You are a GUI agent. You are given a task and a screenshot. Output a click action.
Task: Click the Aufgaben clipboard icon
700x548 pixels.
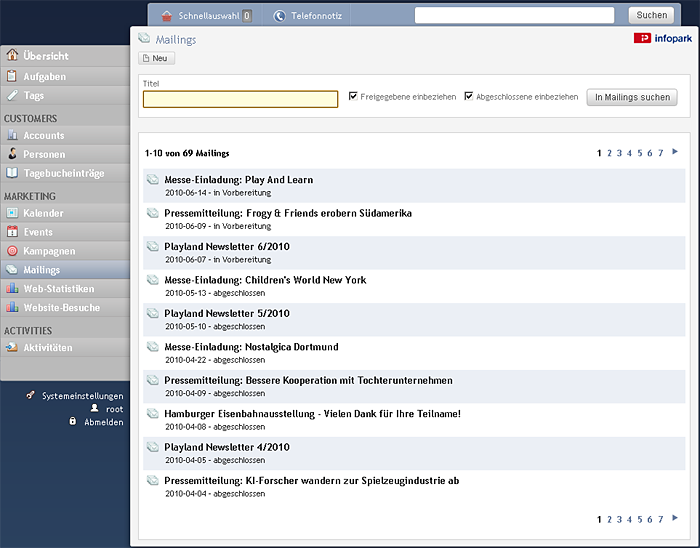12,76
